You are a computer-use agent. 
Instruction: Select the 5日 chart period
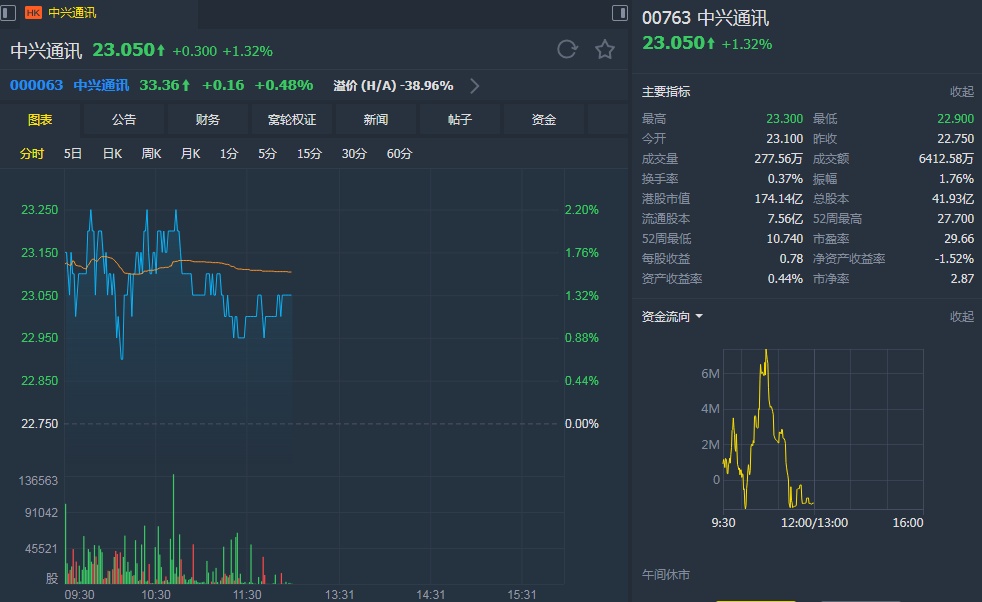click(x=73, y=154)
